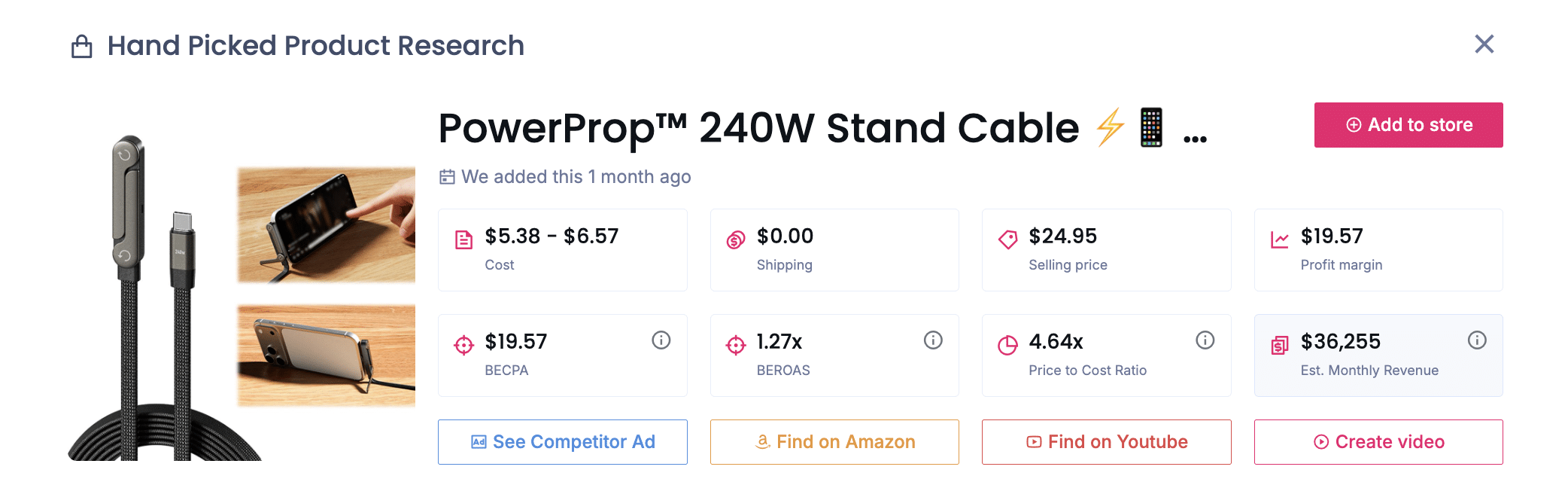Click the Profit margin chart icon
1568x485 pixels.
point(1279,236)
